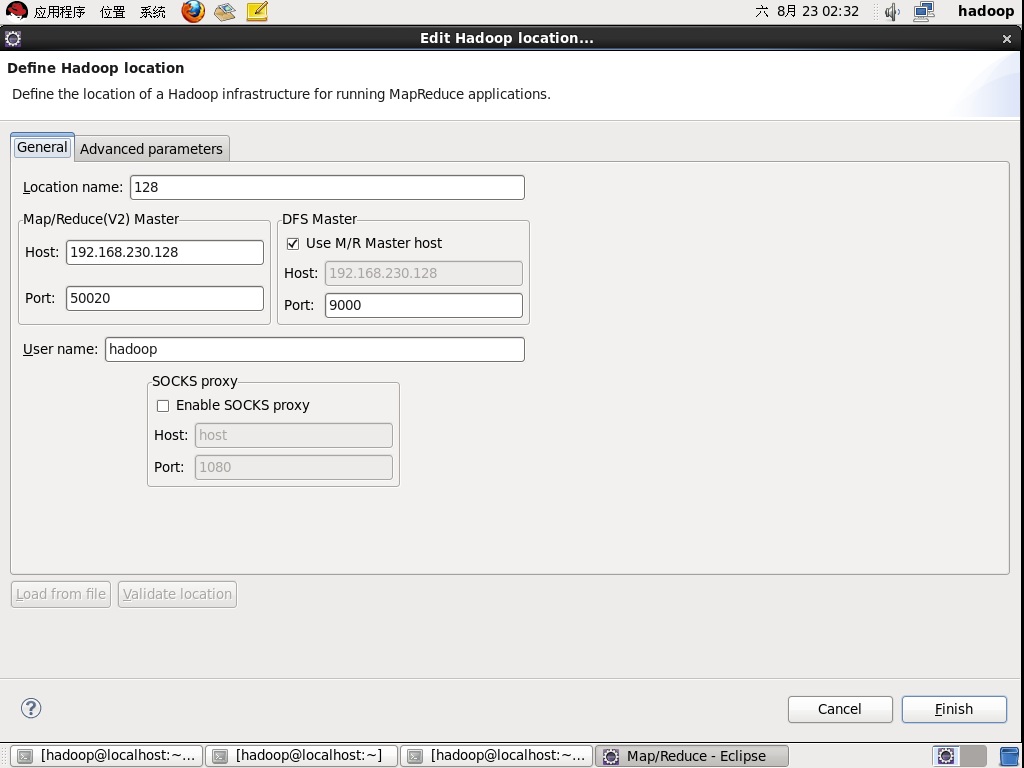Open the 应用程序 applications menu
Image resolution: width=1024 pixels, height=768 pixels.
pyautogui.click(x=60, y=12)
